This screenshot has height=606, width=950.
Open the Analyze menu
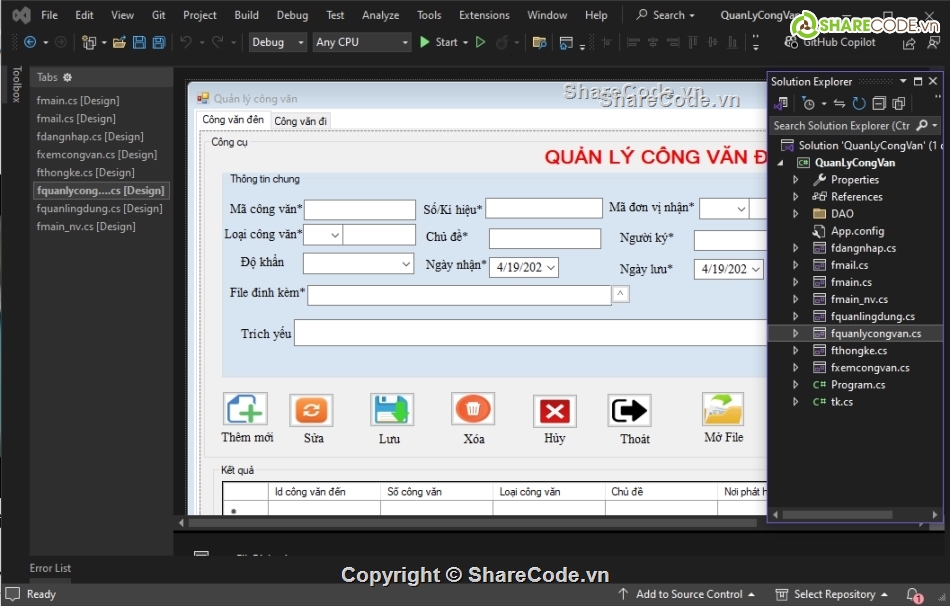click(380, 15)
